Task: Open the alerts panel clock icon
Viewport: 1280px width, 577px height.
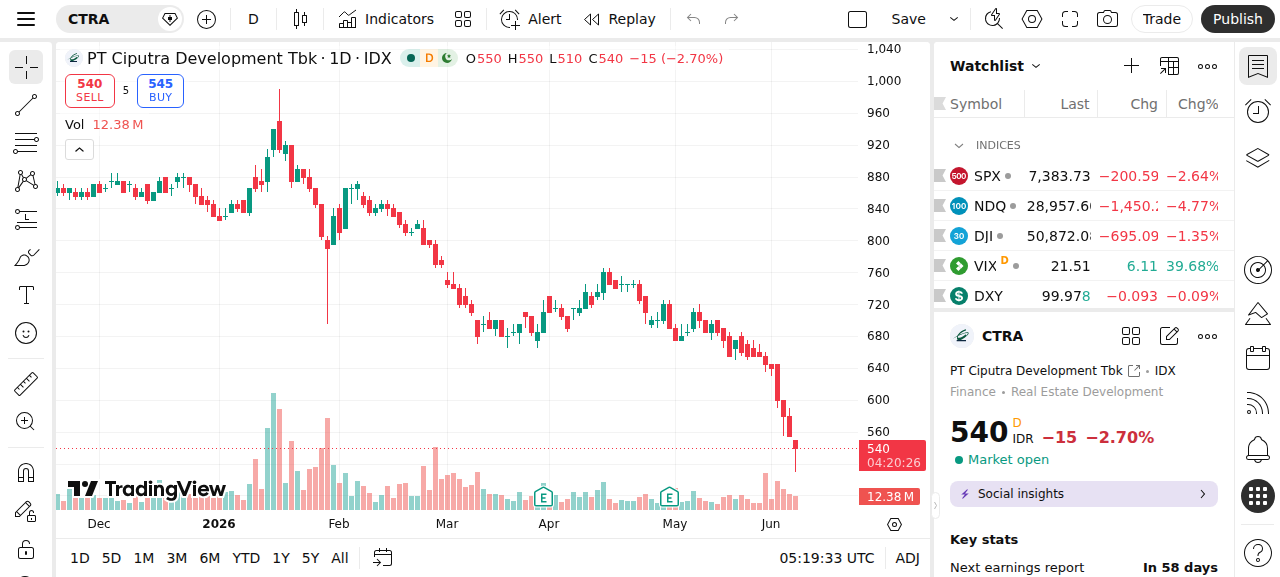Action: (1258, 111)
